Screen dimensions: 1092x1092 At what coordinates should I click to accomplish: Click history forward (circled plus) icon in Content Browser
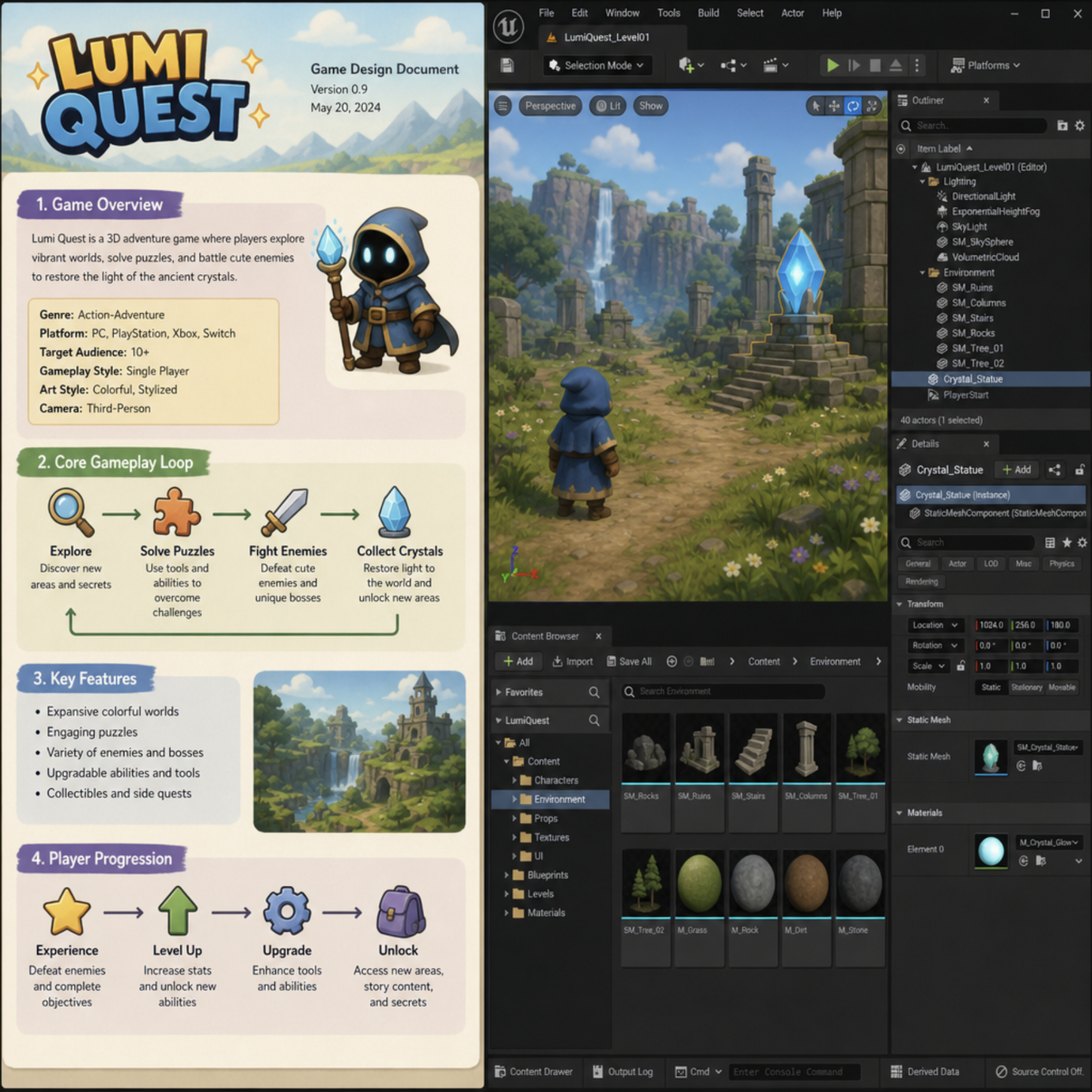coord(672,661)
